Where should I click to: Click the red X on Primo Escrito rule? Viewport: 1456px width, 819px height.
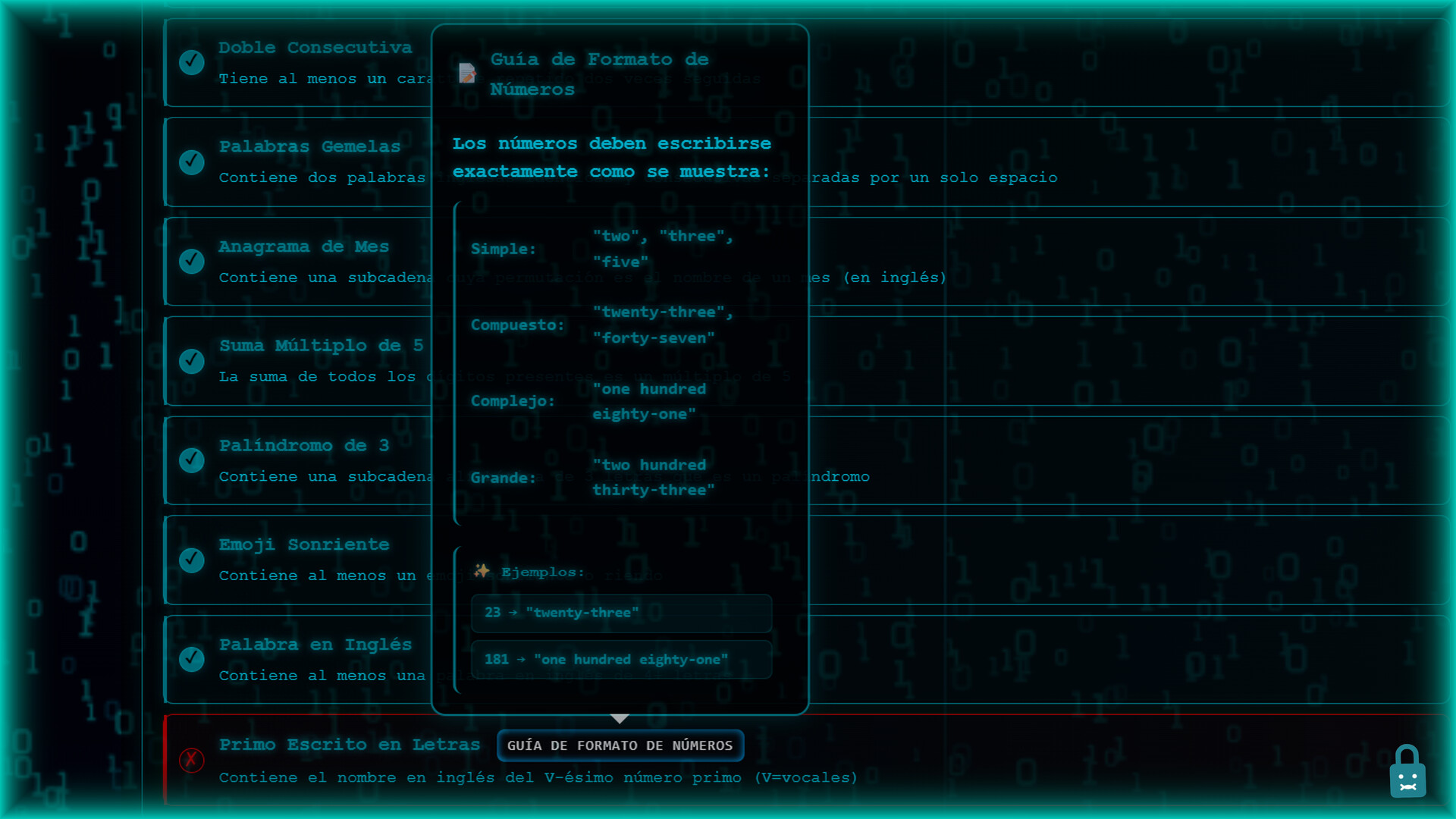pyautogui.click(x=191, y=759)
